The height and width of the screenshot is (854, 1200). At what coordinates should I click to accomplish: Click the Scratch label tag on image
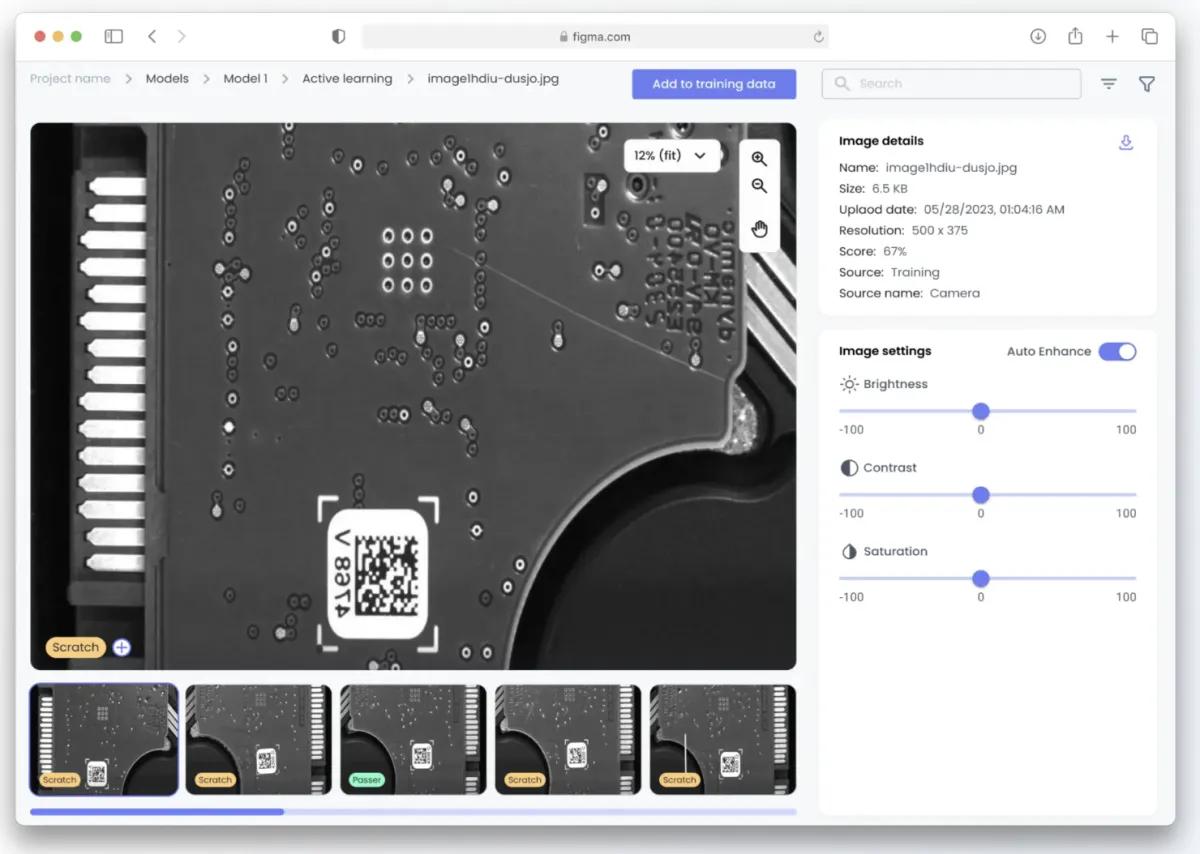76,647
